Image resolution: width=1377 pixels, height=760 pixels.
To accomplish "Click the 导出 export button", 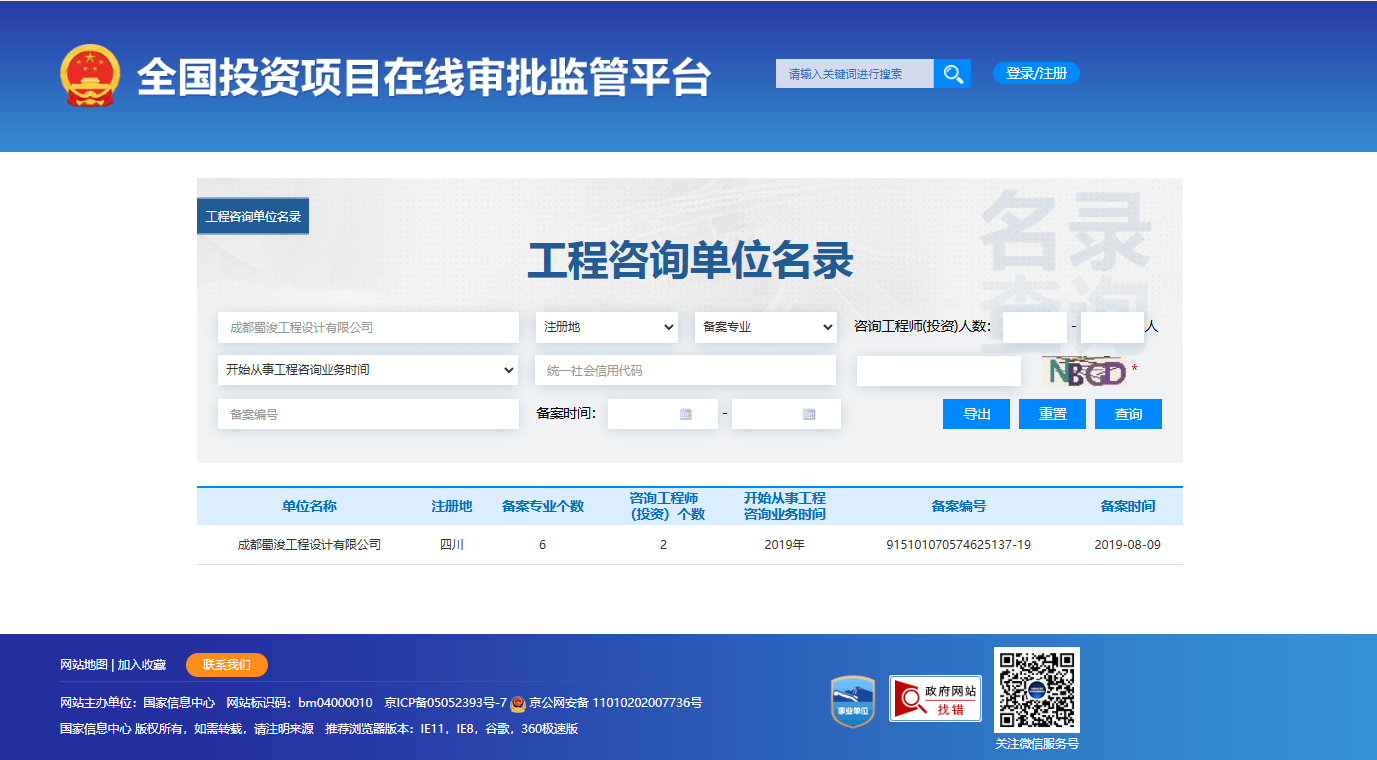I will (976, 414).
